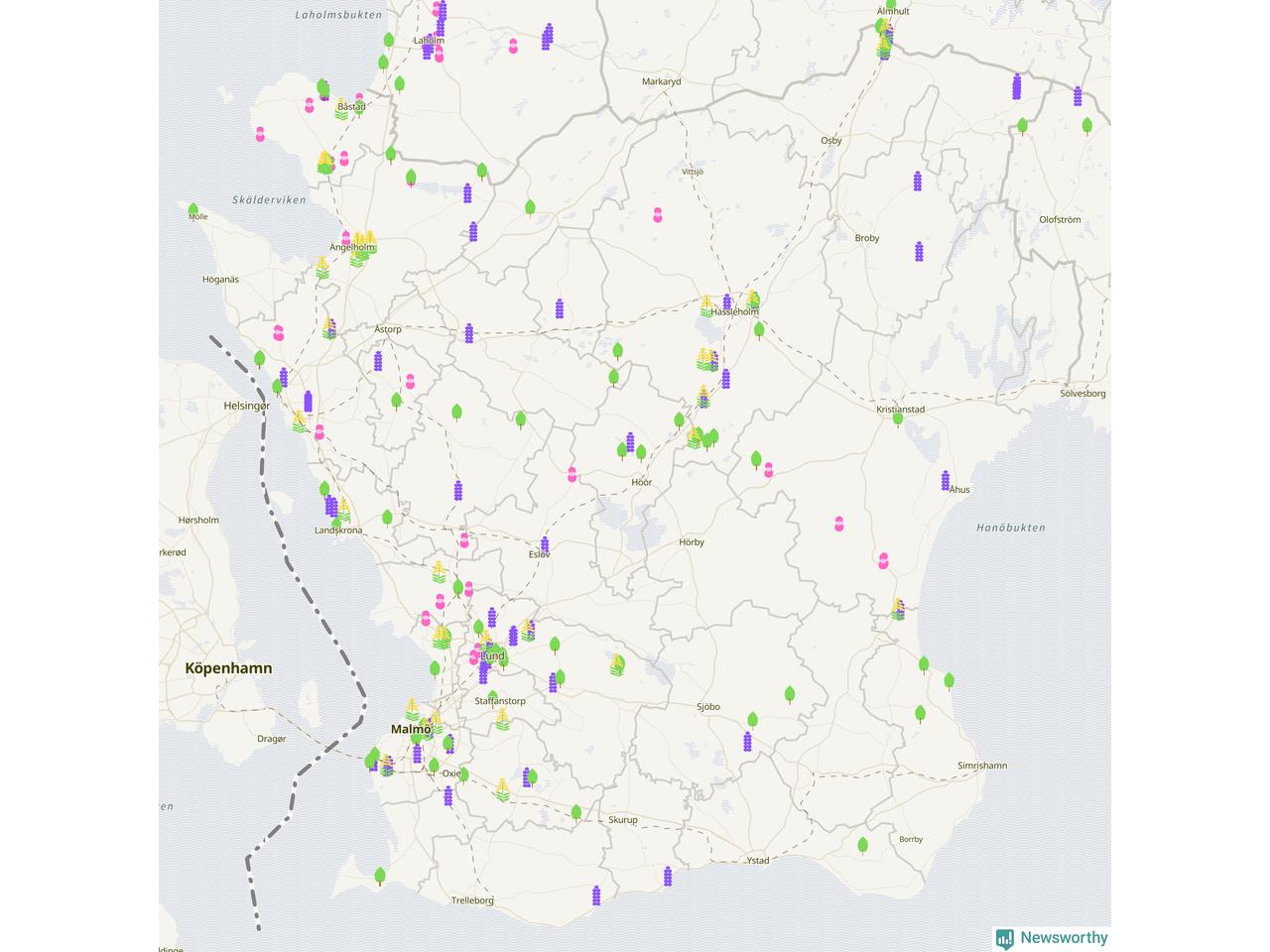
Task: Click the Hanöbukten bay label
Action: [1011, 528]
